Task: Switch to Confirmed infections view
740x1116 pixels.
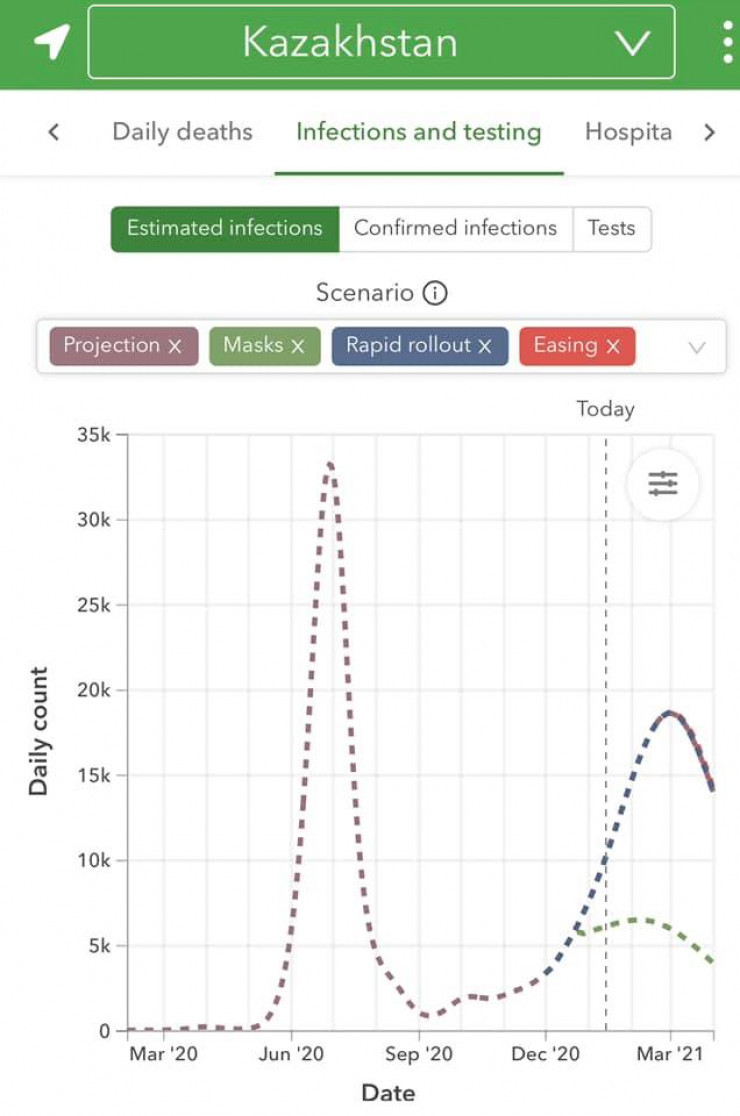Action: click(455, 228)
